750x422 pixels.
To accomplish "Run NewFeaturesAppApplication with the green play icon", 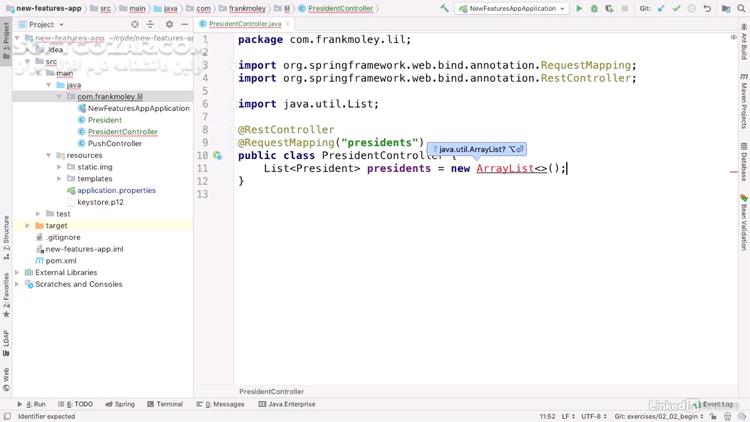I will [579, 8].
